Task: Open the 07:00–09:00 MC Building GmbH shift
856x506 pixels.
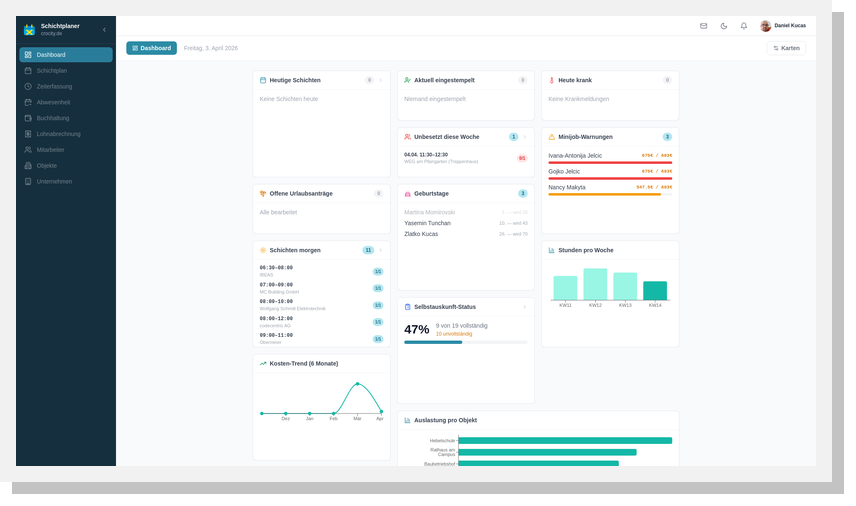Action: (321, 288)
